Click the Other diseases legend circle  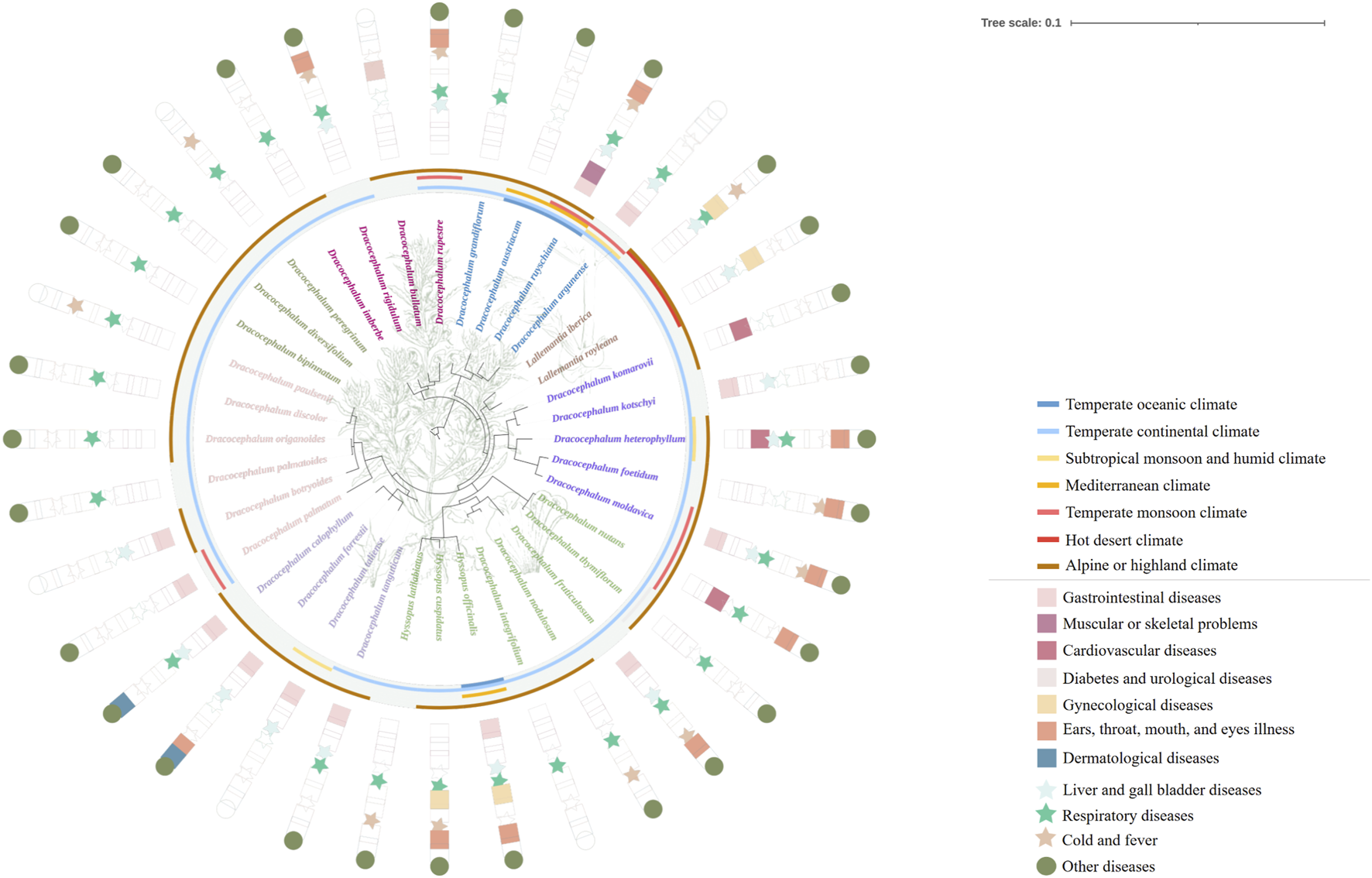1046,866
